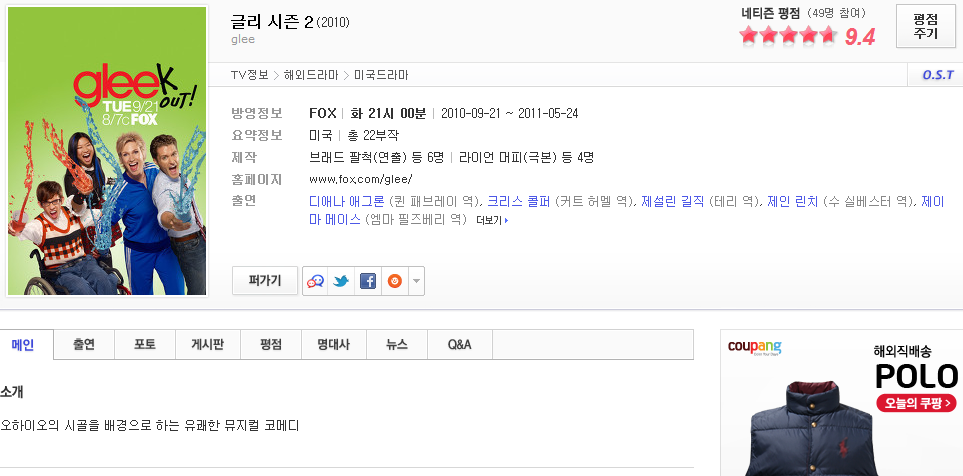963x476 pixels.
Task: Share on Facebook icon
Action: (368, 281)
